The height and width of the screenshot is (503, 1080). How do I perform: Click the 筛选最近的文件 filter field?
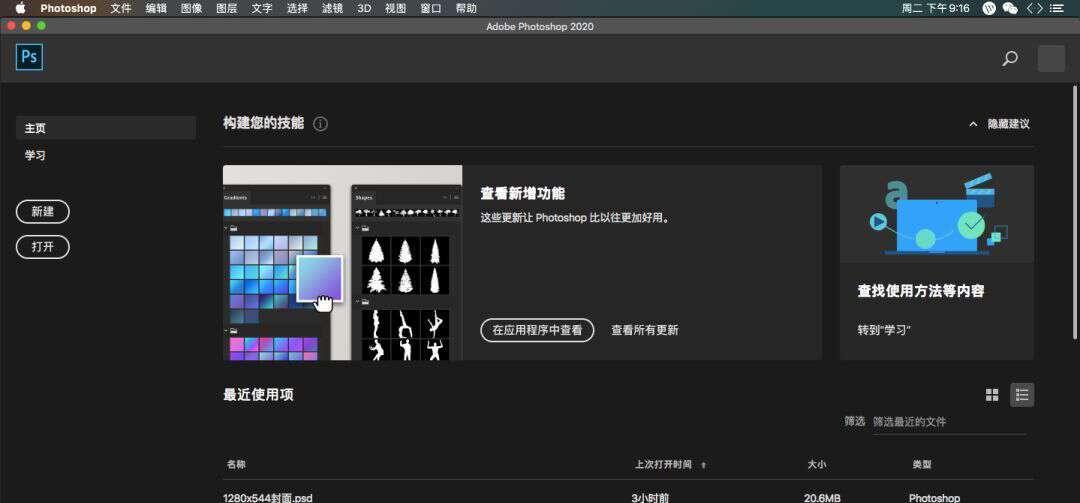coord(949,422)
